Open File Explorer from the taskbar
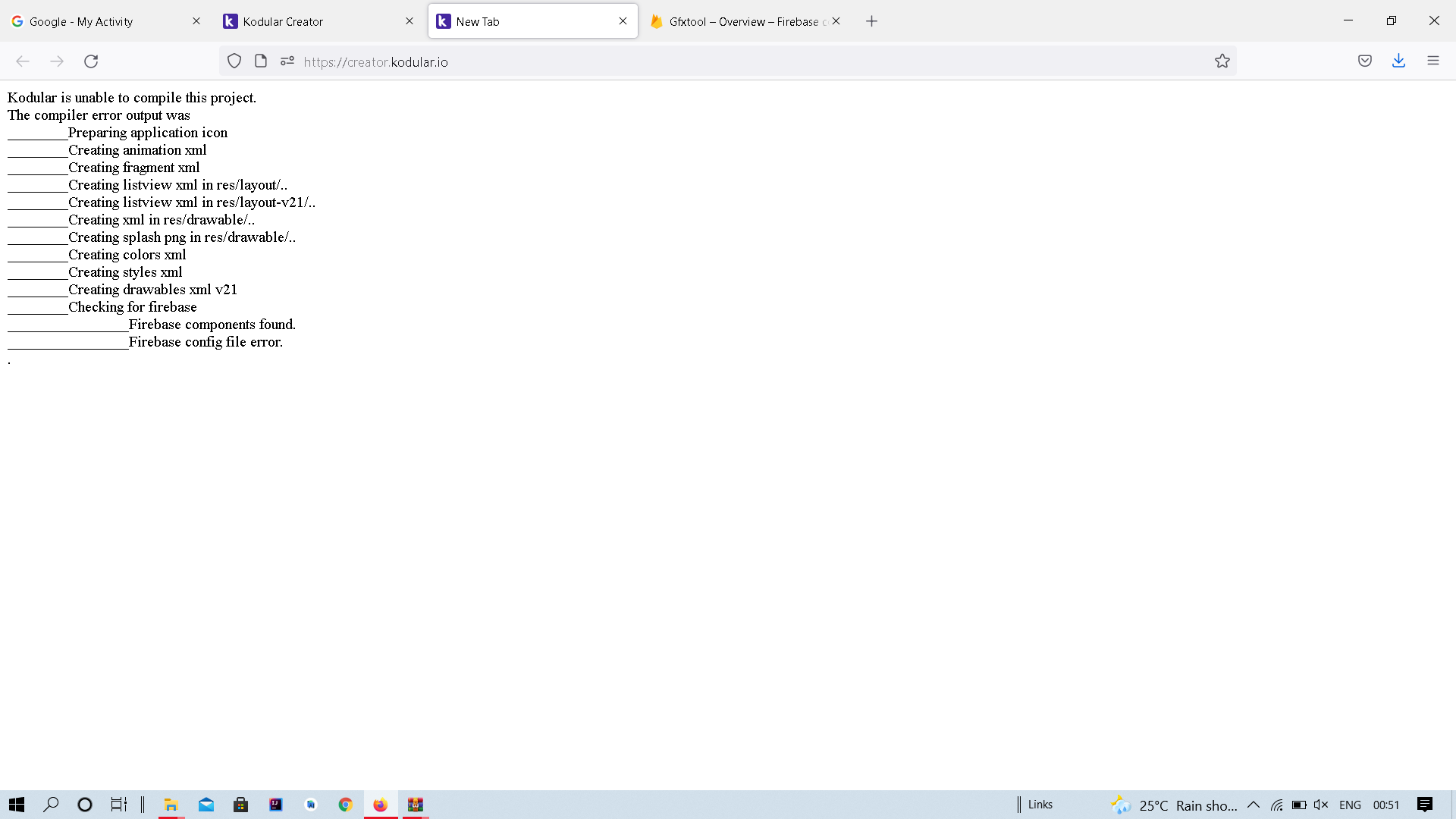 pyautogui.click(x=171, y=805)
